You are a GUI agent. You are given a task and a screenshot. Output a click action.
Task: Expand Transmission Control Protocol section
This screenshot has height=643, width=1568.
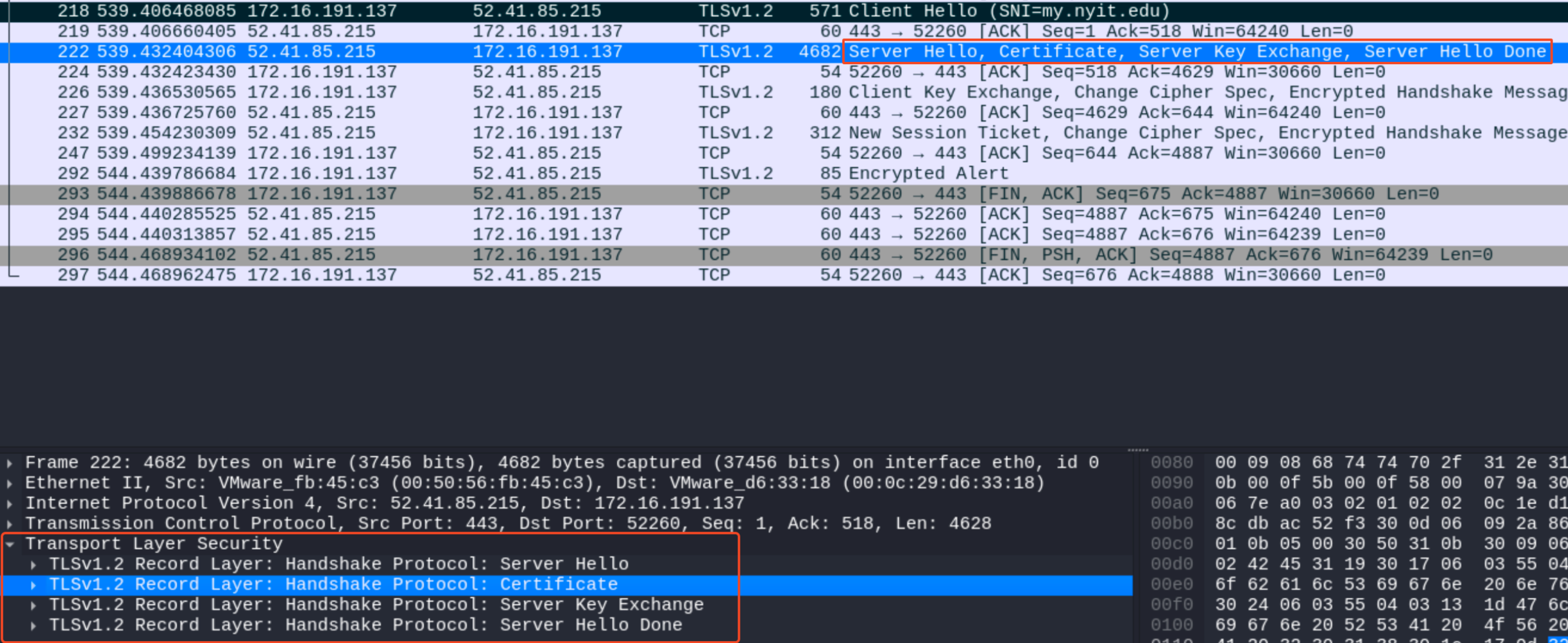10,524
